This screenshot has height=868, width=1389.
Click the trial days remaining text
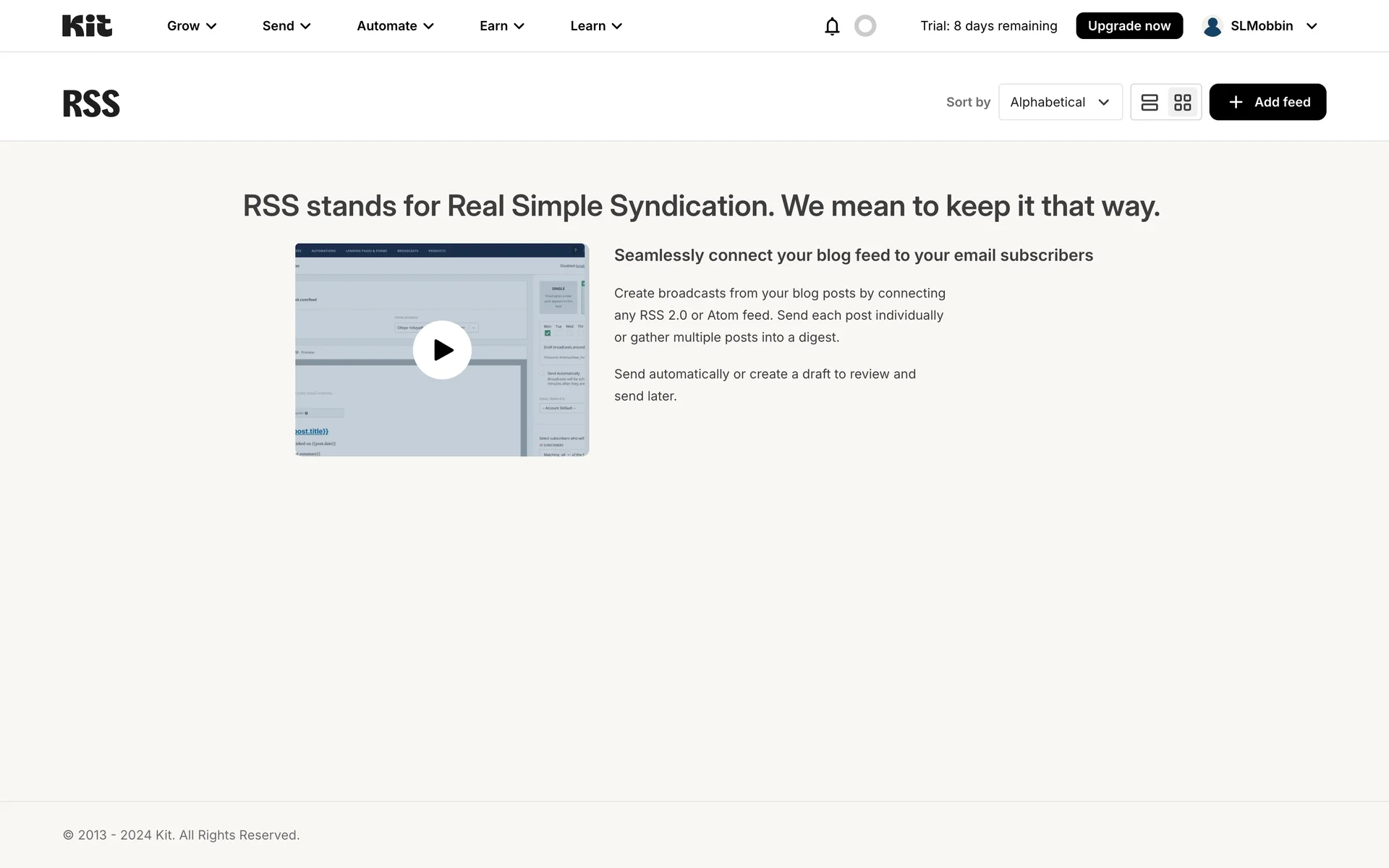[988, 26]
